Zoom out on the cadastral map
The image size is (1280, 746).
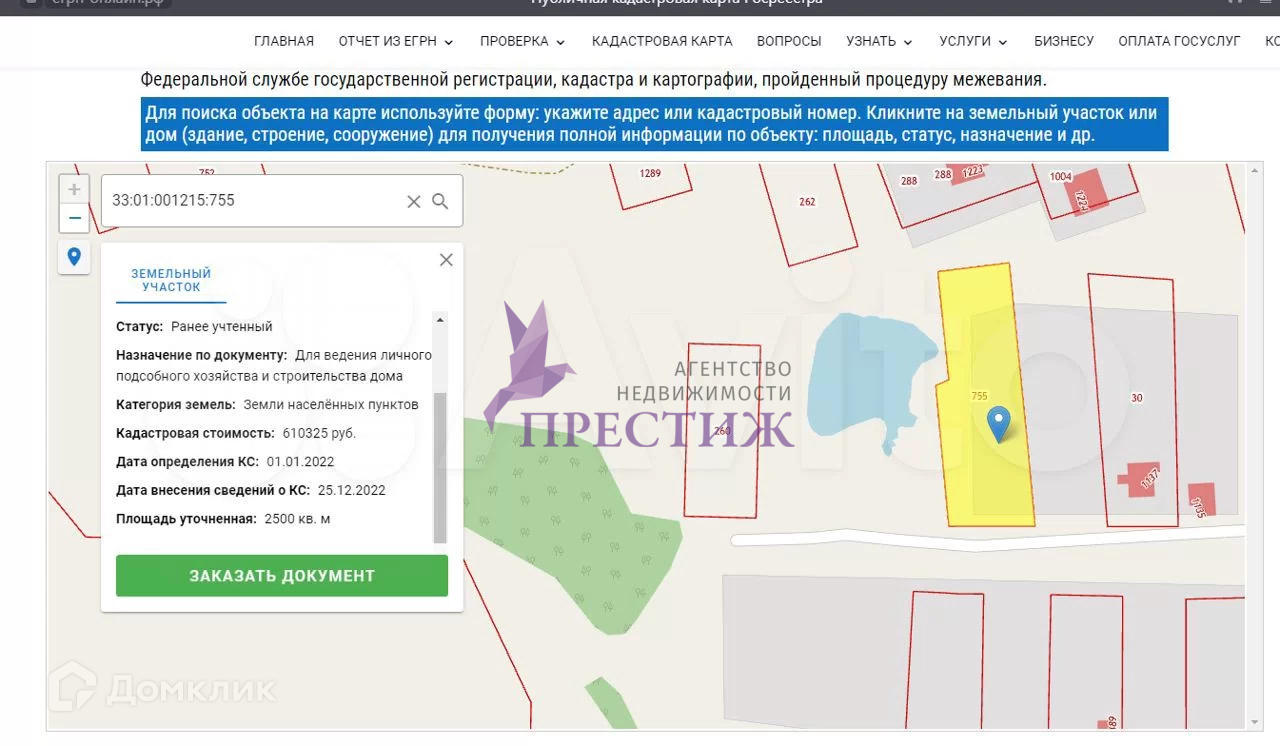click(74, 217)
